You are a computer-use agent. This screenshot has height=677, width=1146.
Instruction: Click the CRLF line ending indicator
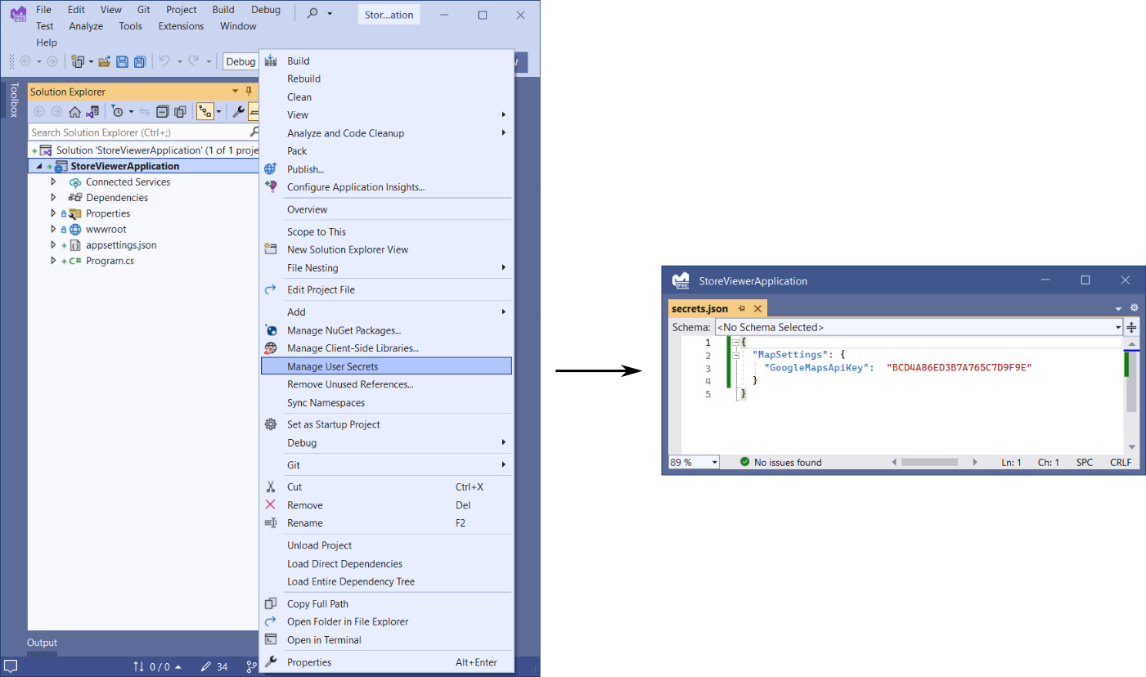tap(1120, 462)
